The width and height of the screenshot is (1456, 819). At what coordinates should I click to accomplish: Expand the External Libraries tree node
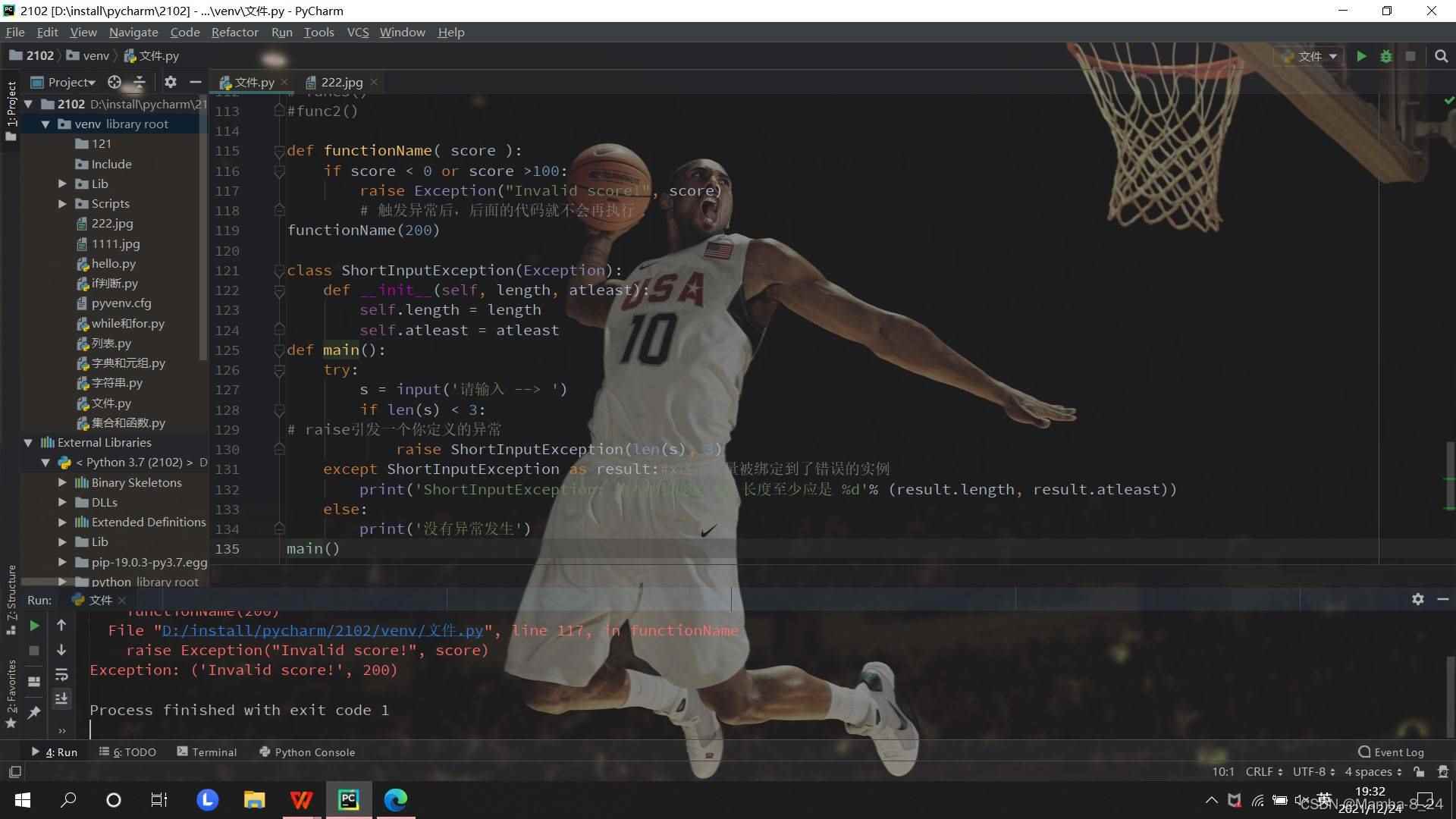tap(27, 442)
